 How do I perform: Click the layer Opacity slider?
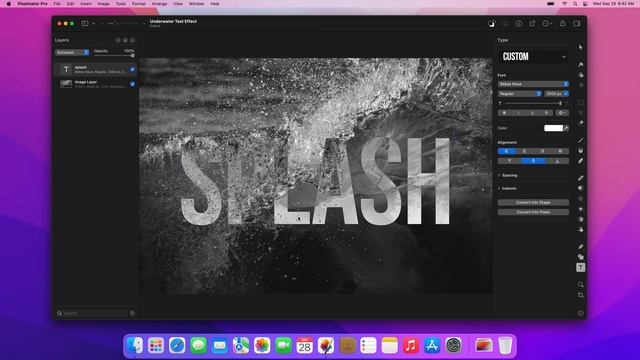coord(114,56)
